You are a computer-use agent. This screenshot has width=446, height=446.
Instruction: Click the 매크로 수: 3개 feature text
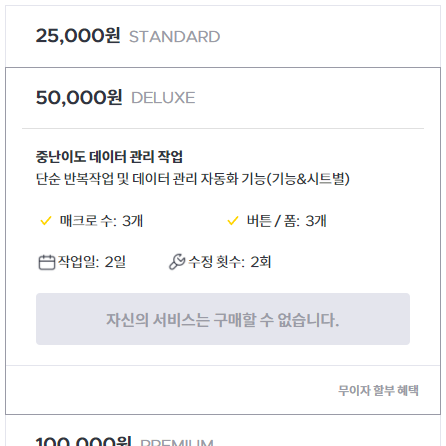(x=101, y=221)
